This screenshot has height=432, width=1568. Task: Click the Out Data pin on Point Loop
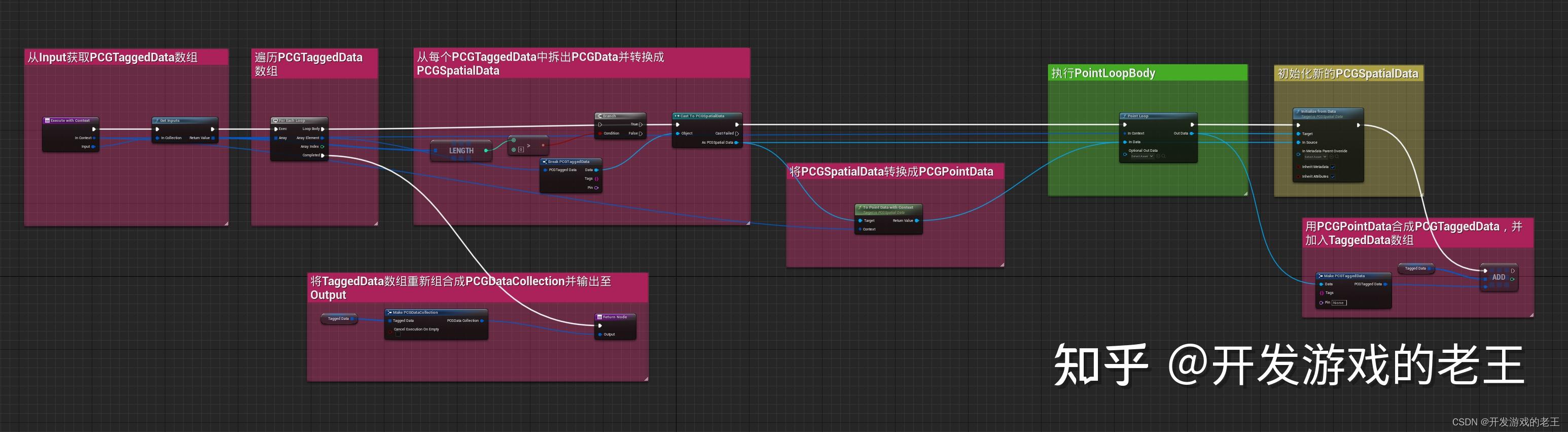click(1191, 134)
